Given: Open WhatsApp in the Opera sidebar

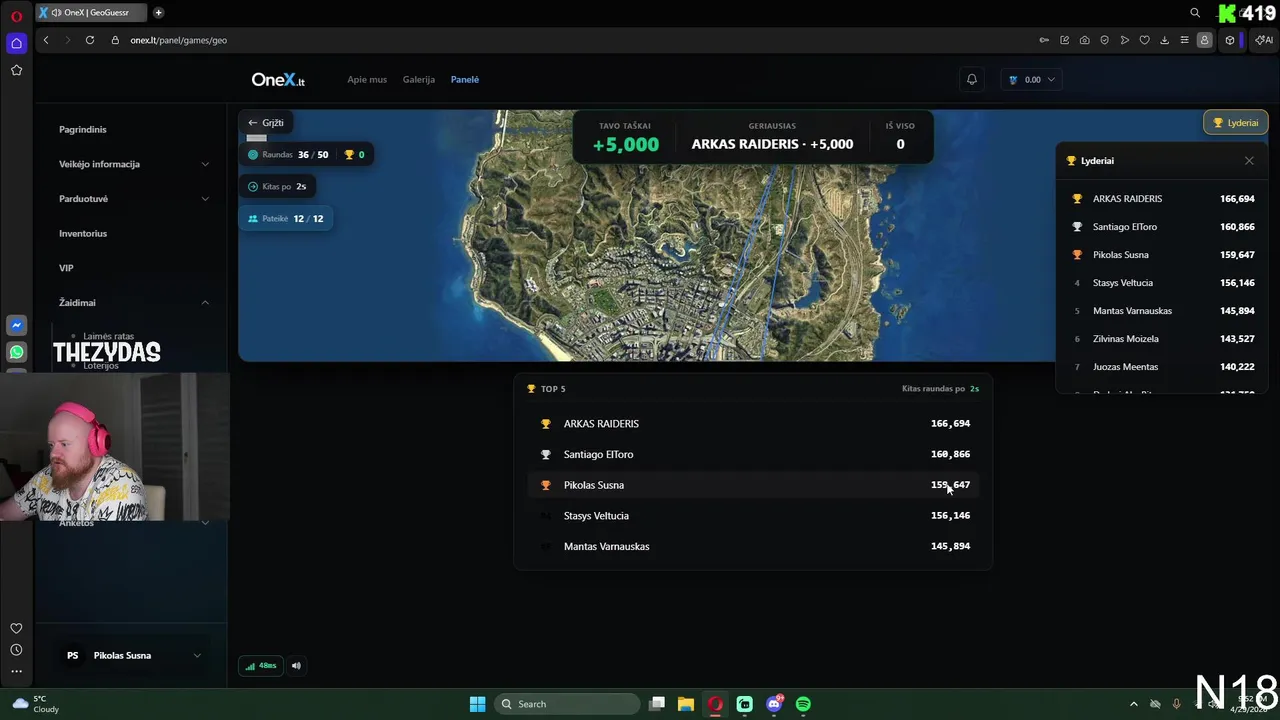Looking at the screenshot, I should pyautogui.click(x=16, y=352).
